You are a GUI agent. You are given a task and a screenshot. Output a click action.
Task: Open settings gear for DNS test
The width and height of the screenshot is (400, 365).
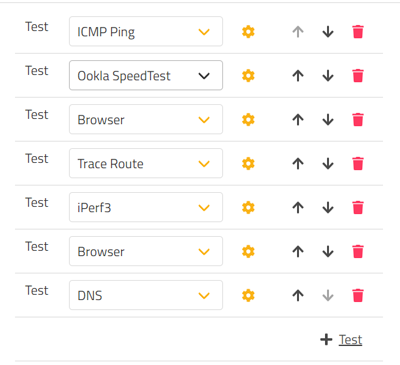248,295
